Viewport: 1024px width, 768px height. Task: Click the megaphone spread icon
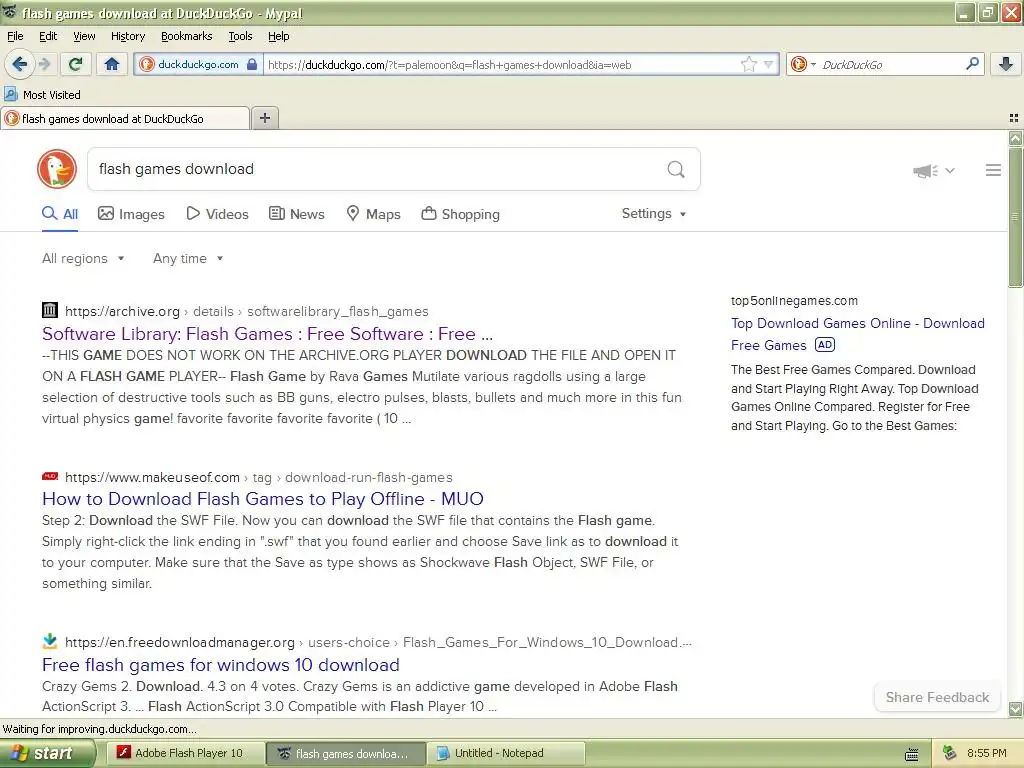925,171
